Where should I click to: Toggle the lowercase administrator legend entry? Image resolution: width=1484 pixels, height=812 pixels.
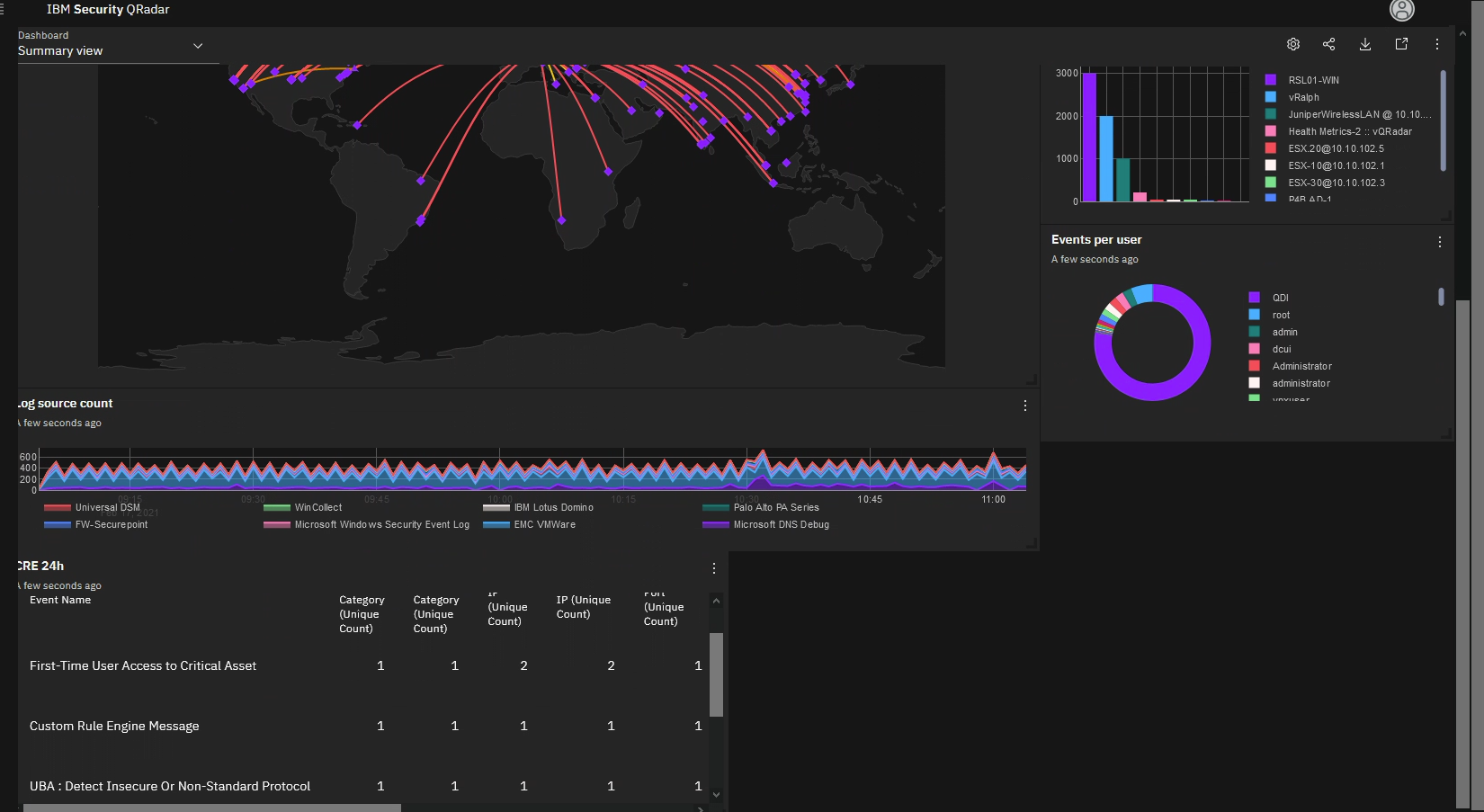[x=1290, y=383]
